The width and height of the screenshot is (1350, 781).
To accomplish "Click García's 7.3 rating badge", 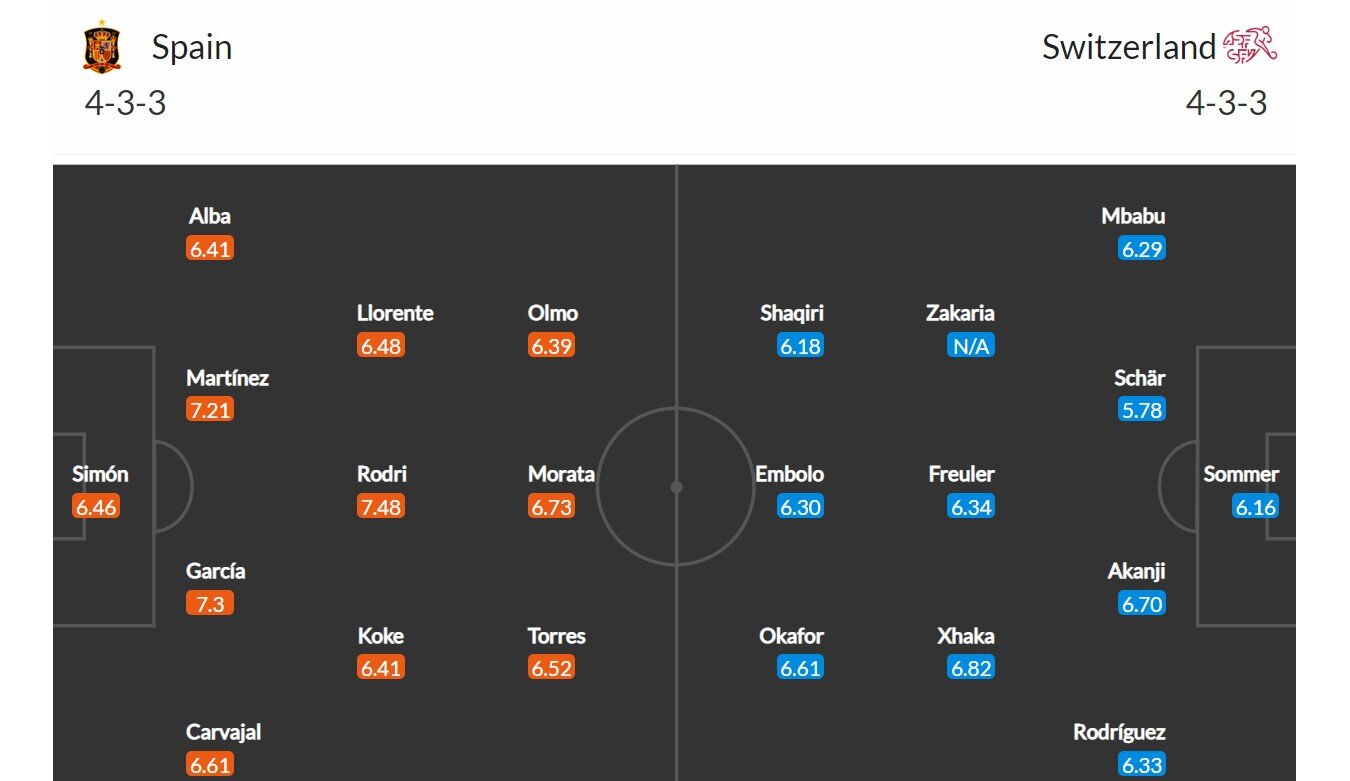I will (x=210, y=603).
